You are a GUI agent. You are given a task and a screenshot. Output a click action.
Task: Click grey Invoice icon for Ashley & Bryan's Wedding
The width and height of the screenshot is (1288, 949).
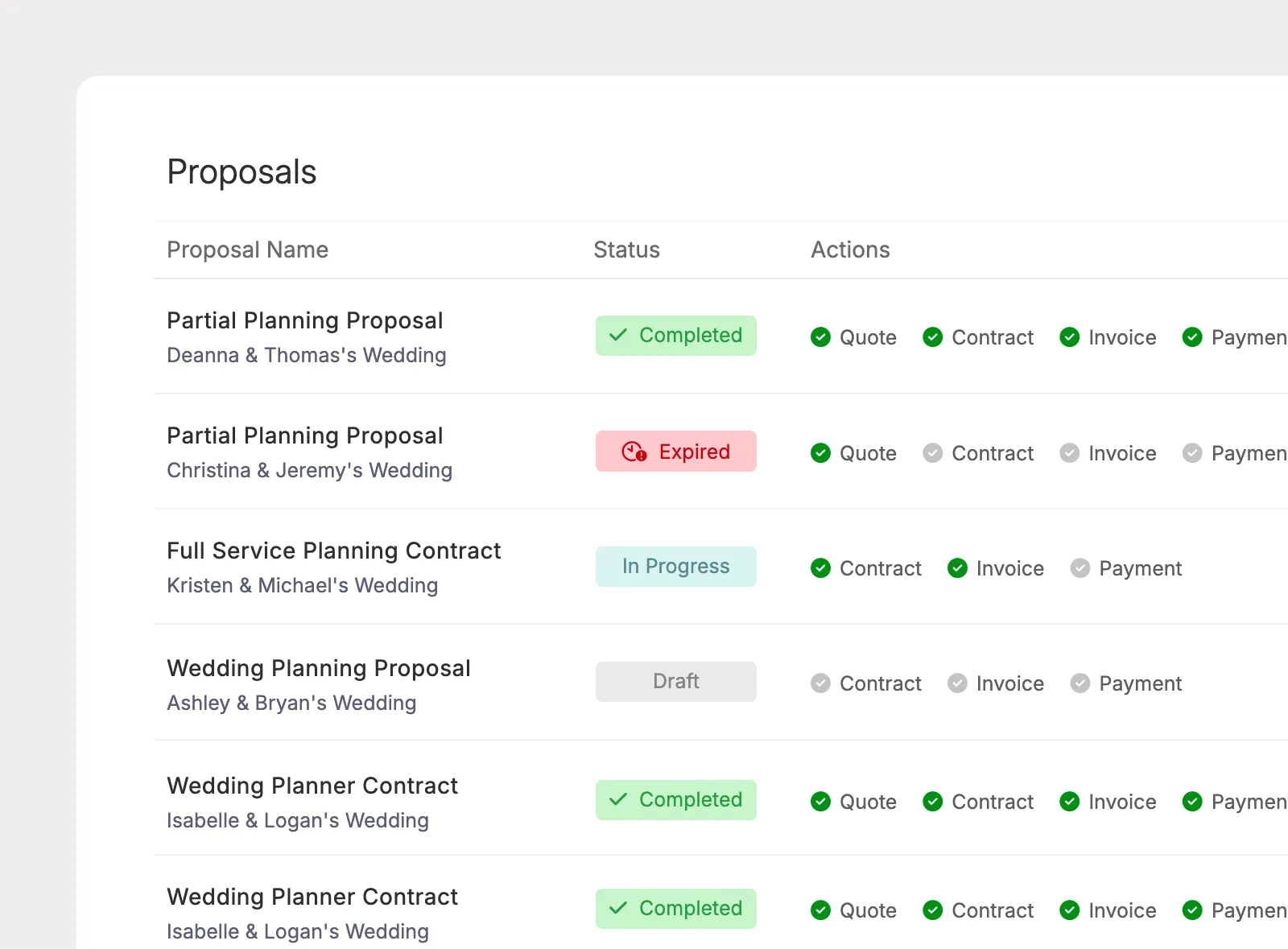point(957,683)
